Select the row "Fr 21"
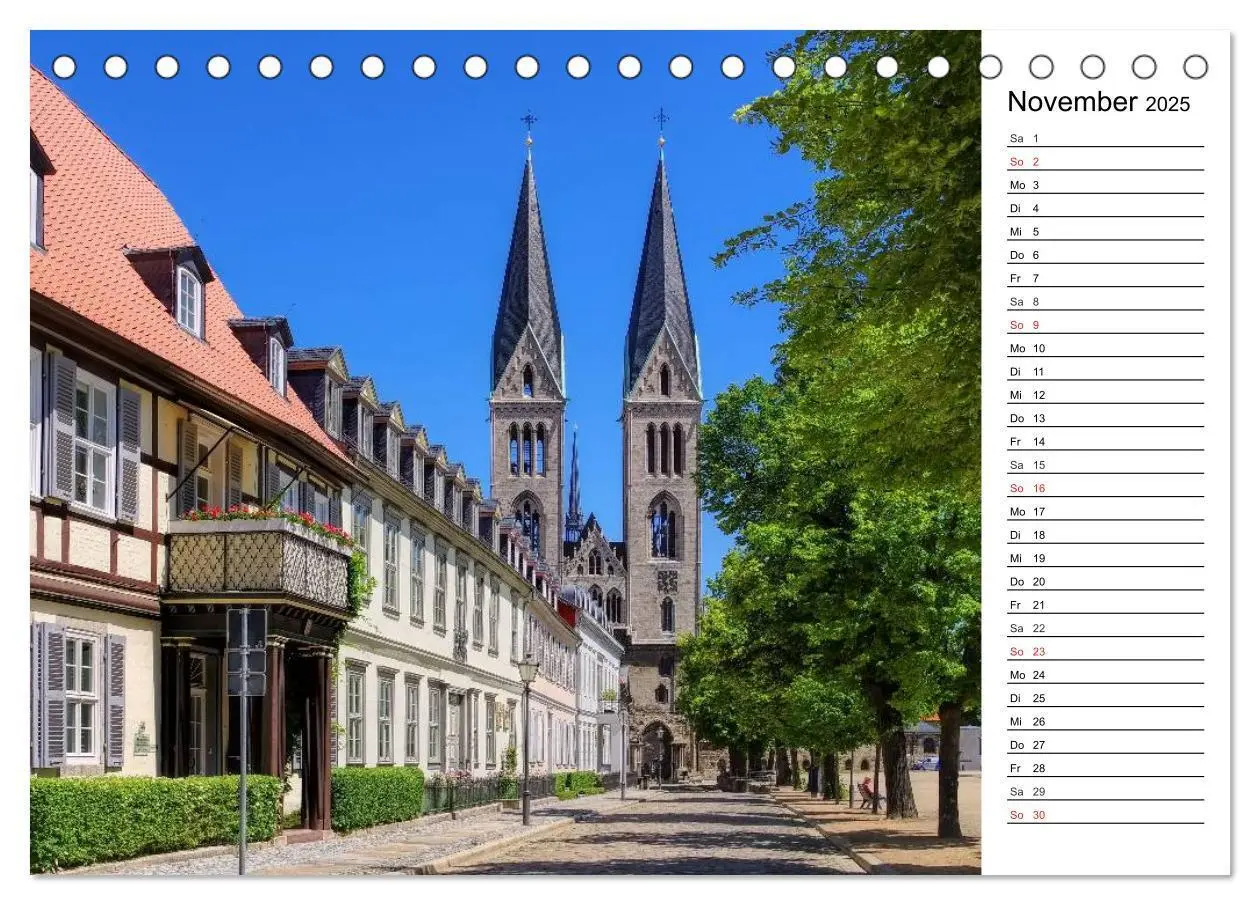Viewport: 1260px width, 905px height. click(x=1105, y=605)
